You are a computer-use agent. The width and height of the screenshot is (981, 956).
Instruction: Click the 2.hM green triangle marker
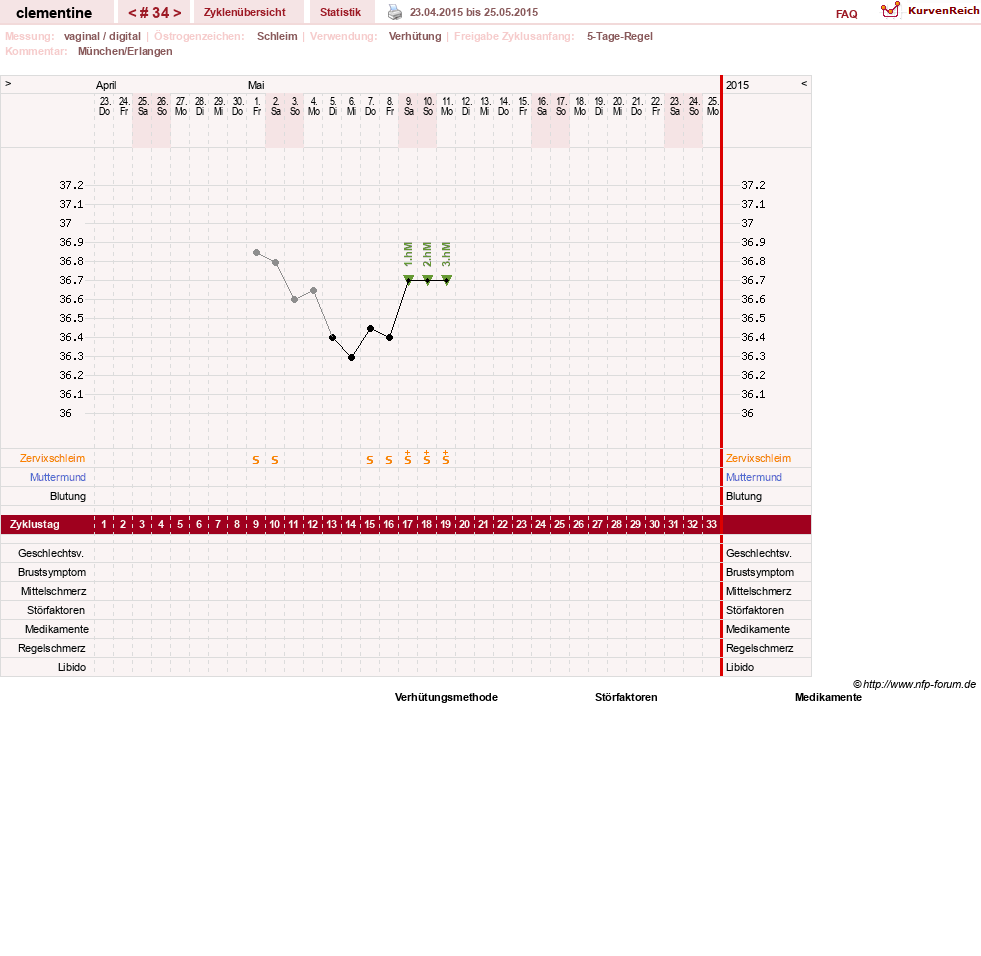[x=427, y=279]
